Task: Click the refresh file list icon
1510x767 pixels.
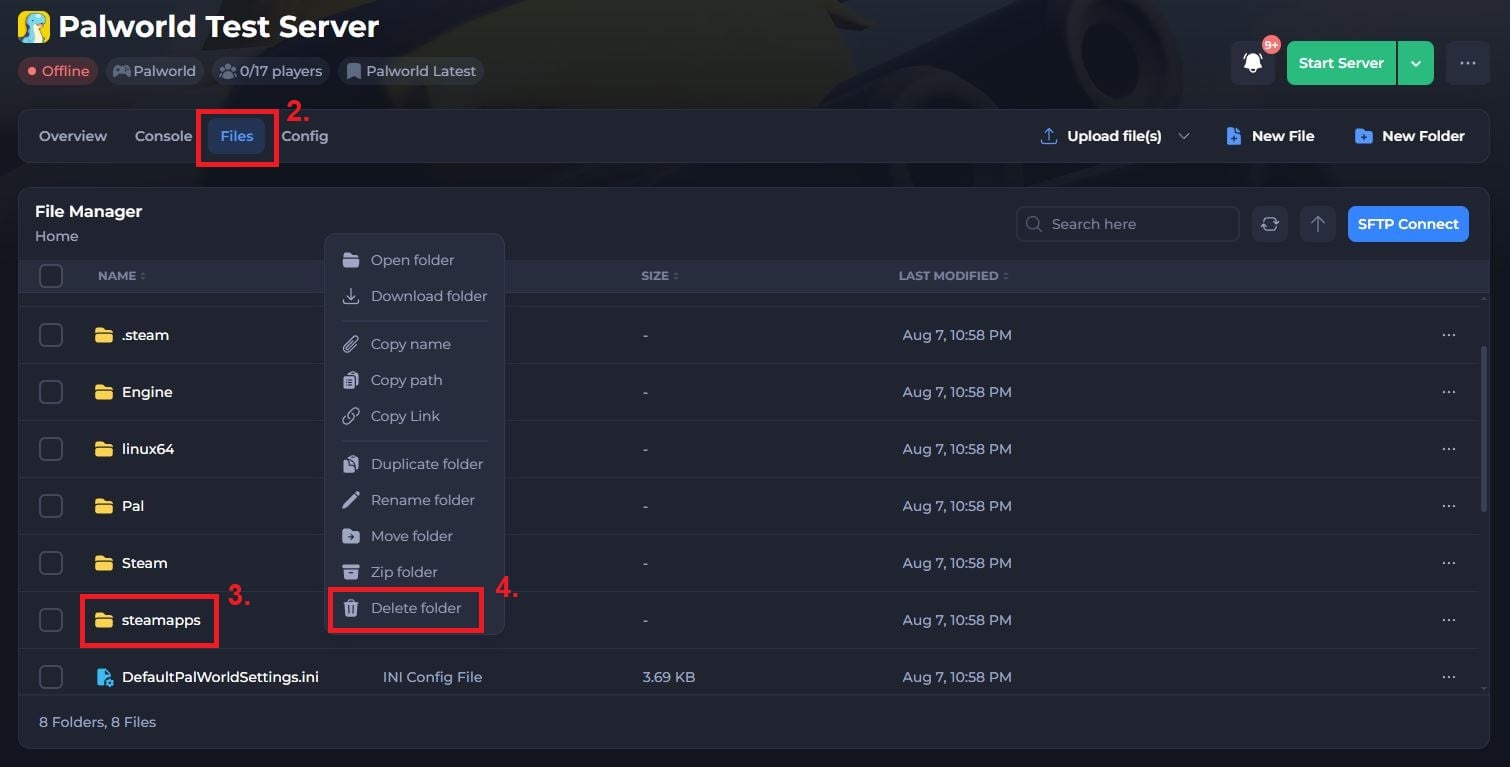Action: 1270,224
